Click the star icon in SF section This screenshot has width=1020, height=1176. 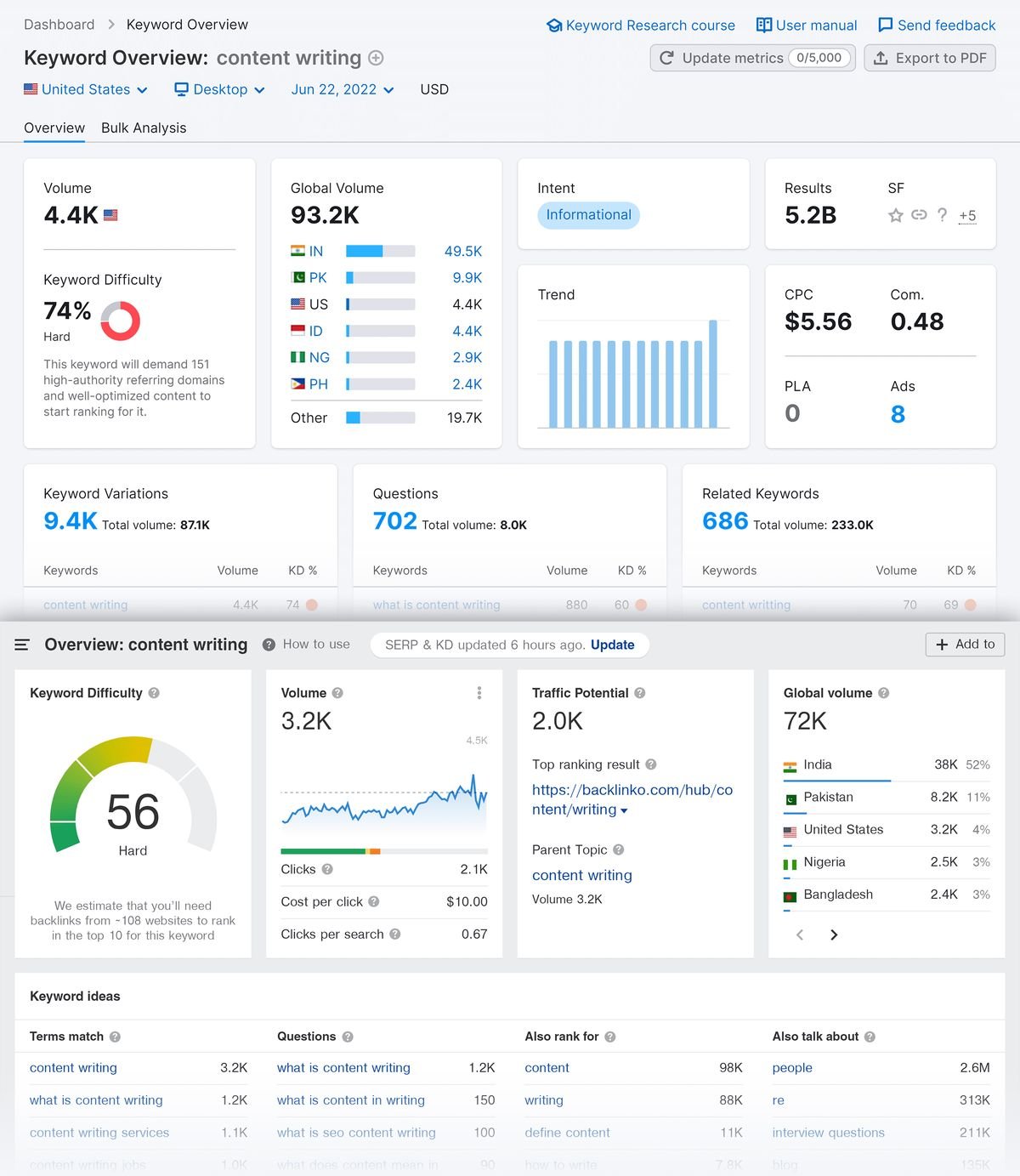click(895, 215)
